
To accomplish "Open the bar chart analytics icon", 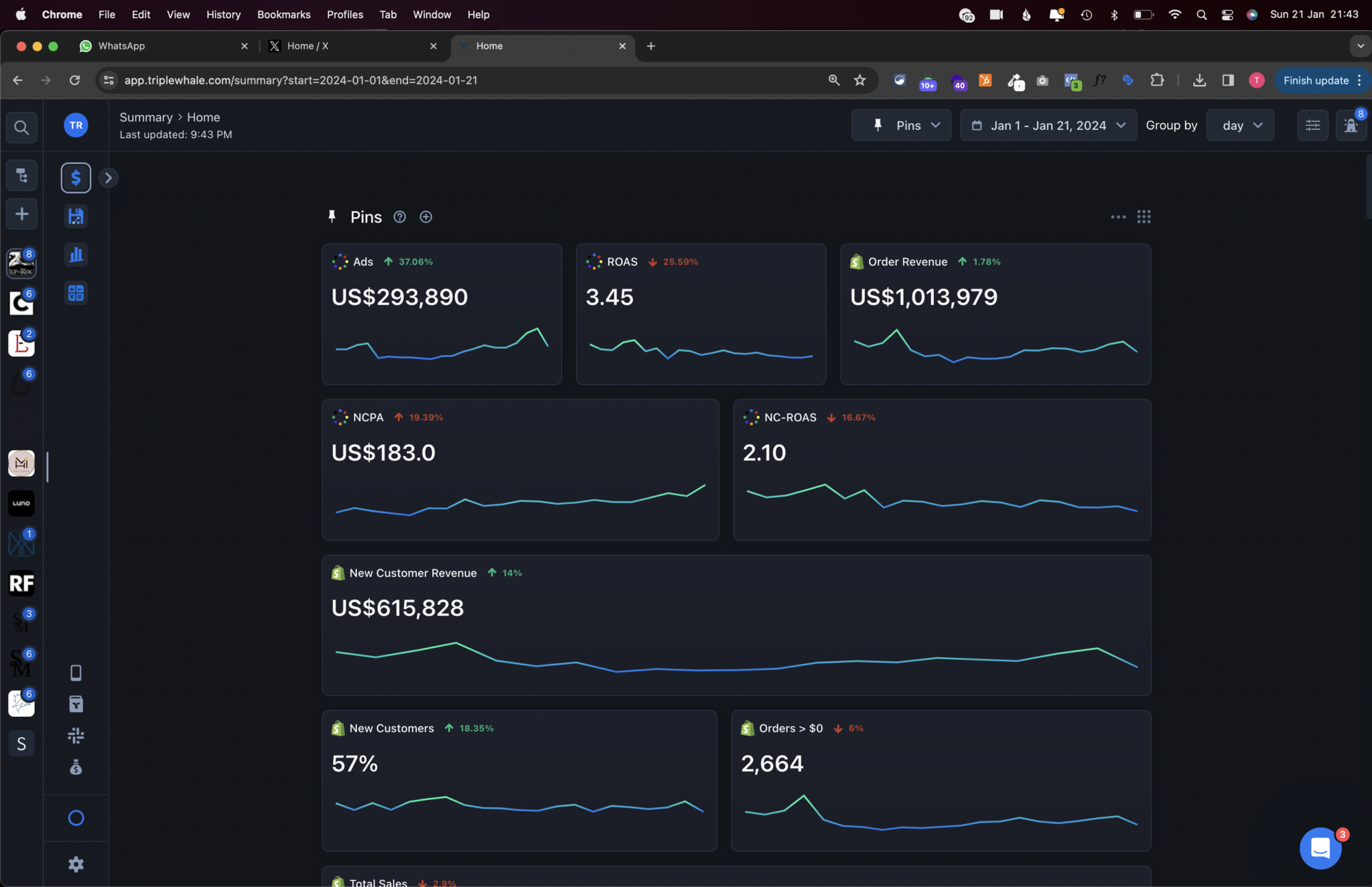I will pyautogui.click(x=76, y=255).
